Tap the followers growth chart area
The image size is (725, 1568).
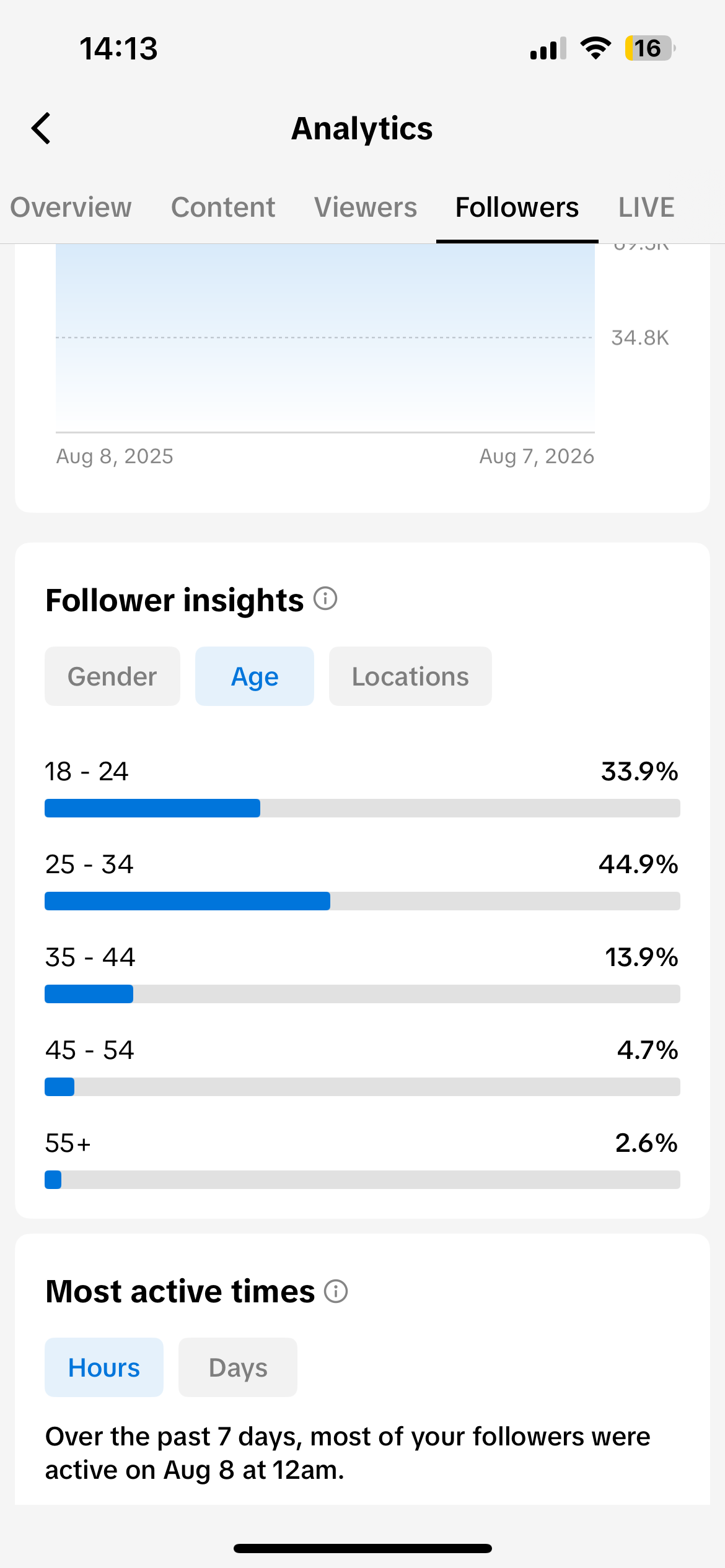pos(325,338)
